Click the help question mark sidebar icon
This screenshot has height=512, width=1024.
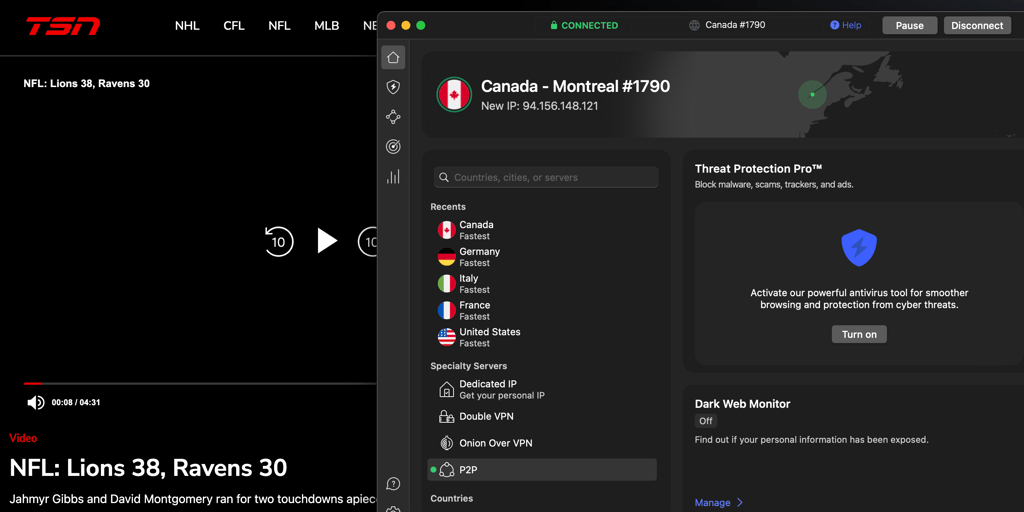(393, 484)
